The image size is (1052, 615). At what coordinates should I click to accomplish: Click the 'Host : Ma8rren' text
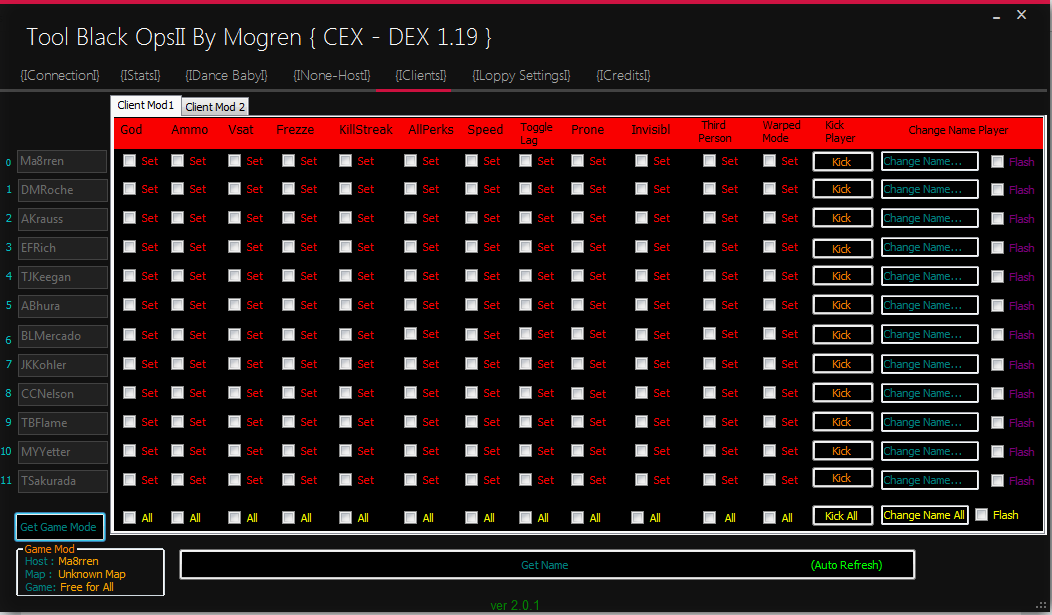coord(62,561)
